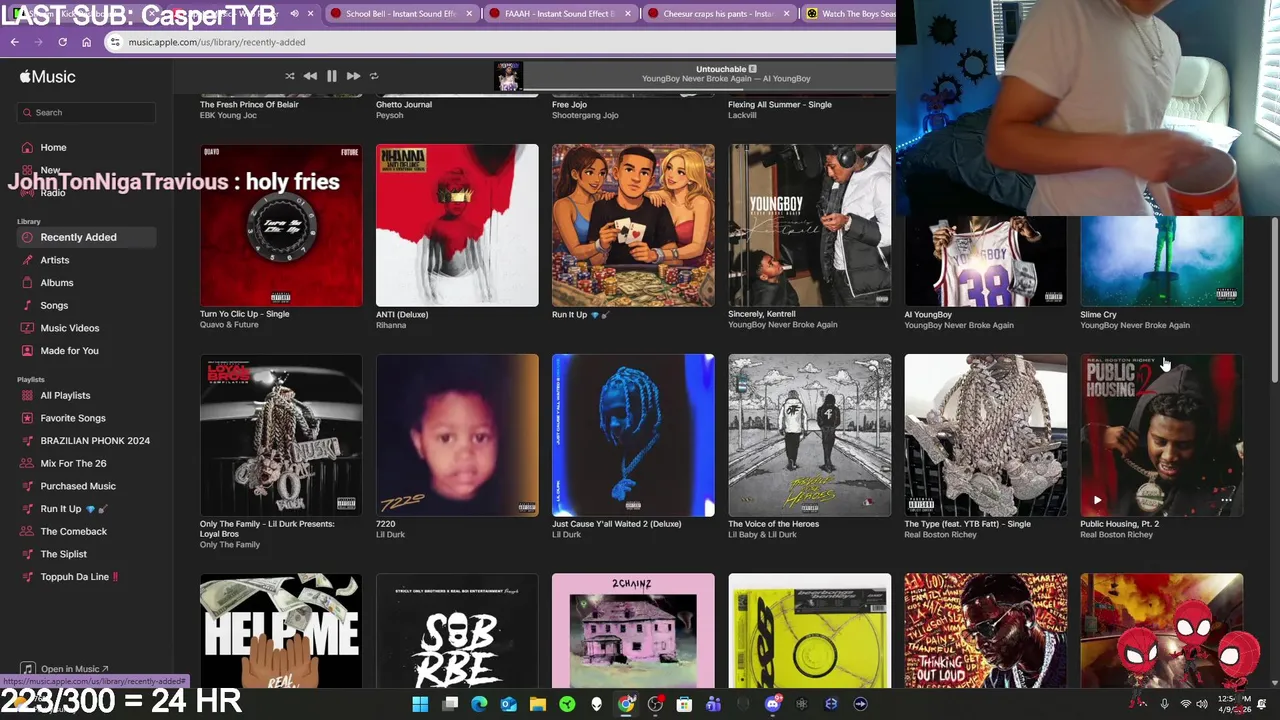Open The Voice of the Heroes cover
This screenshot has width=1280, height=720.
(x=809, y=435)
